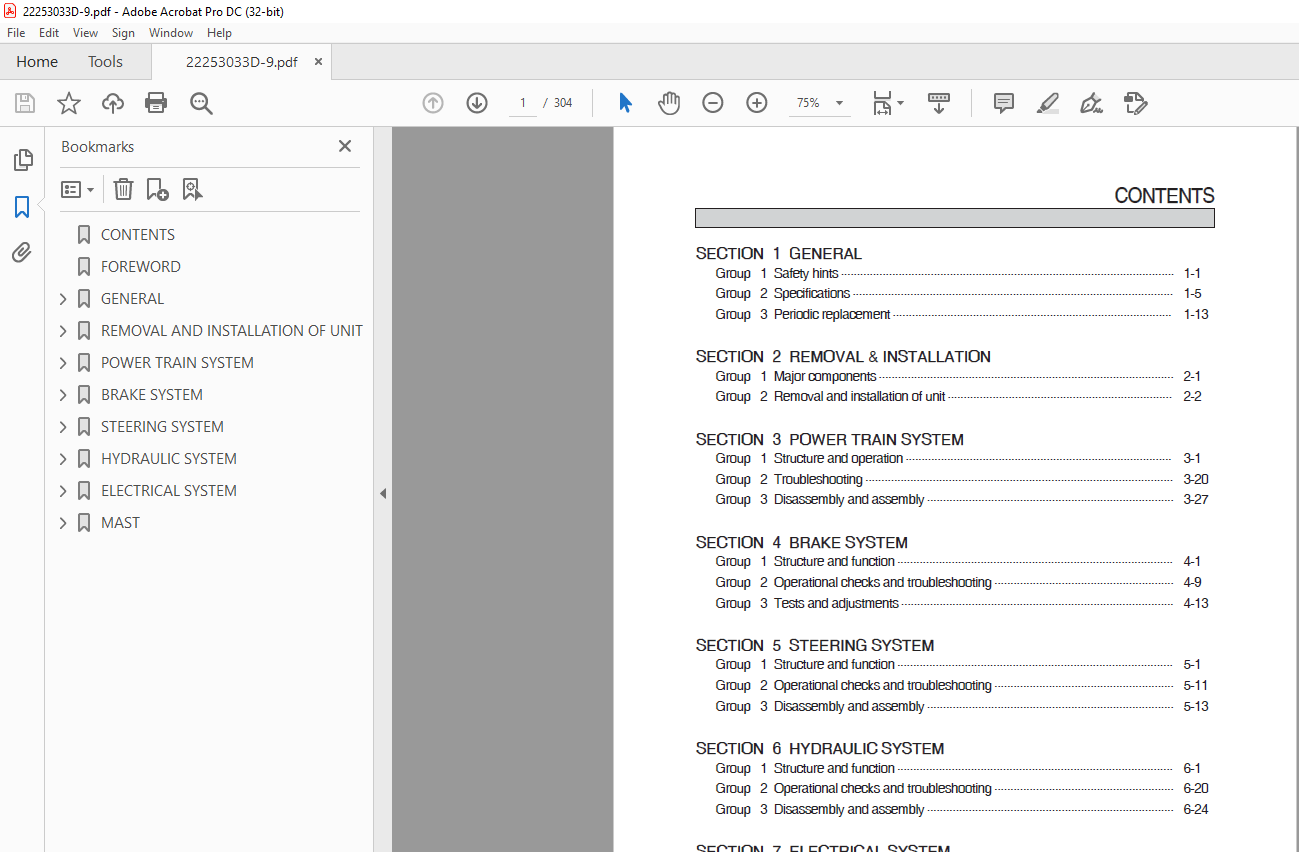Open the Help menu

point(219,33)
